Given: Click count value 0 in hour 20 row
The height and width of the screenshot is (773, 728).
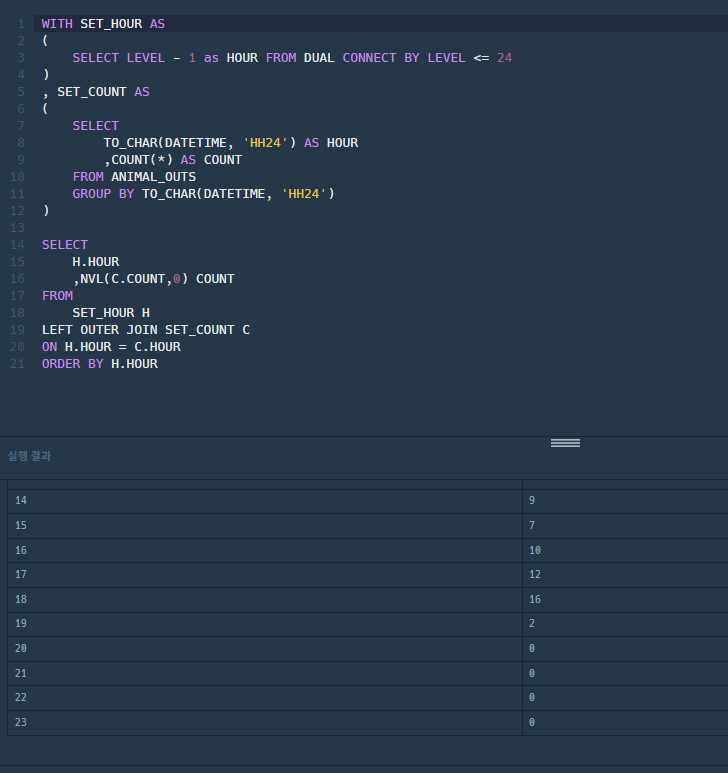Looking at the screenshot, I should click(532, 648).
